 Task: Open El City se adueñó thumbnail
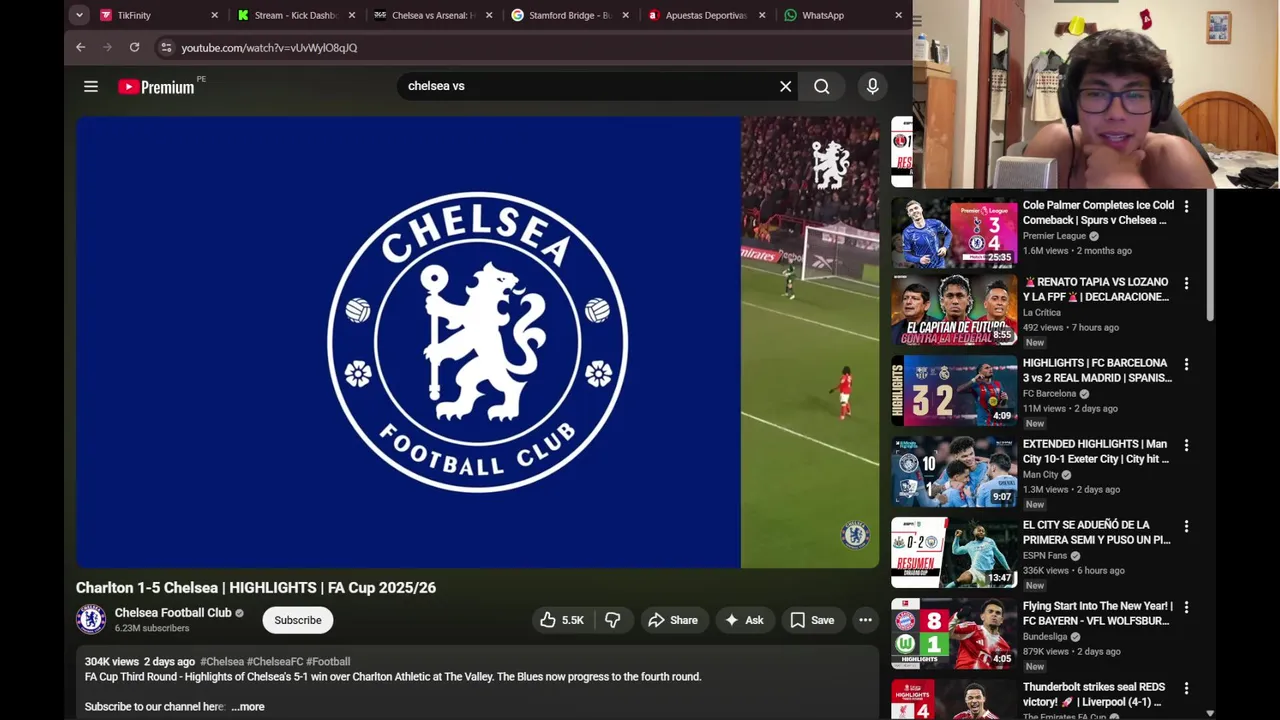coord(954,553)
